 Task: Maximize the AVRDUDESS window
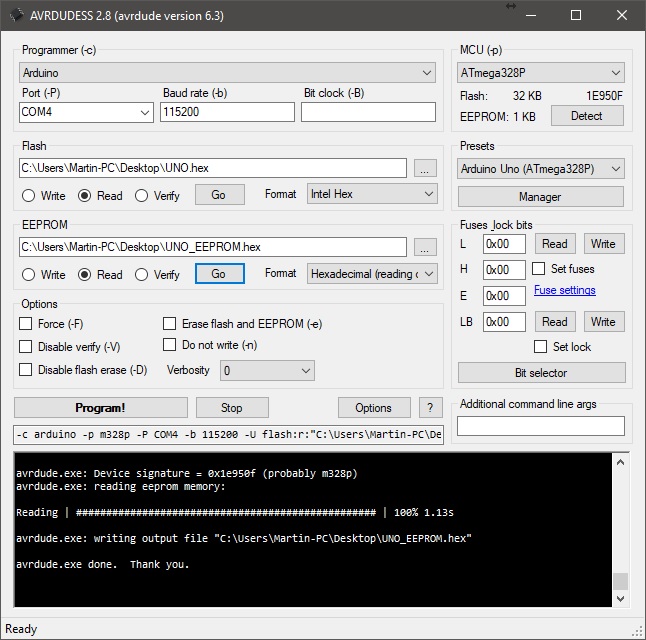click(576, 15)
